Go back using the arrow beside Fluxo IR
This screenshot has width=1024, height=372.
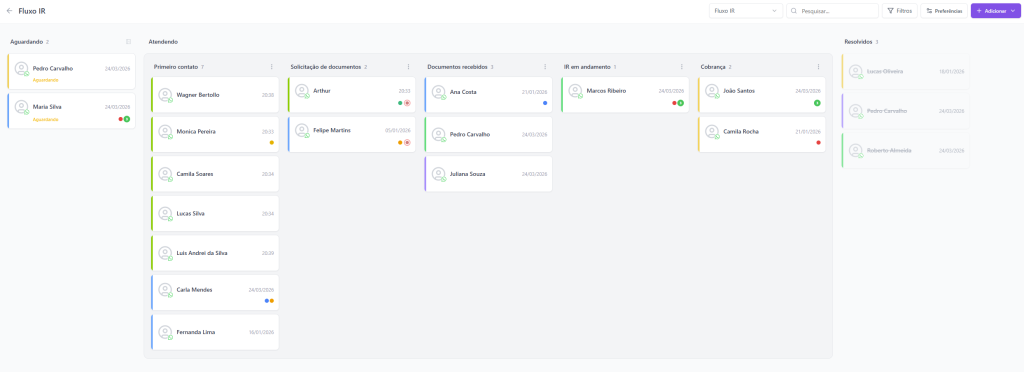tap(9, 11)
